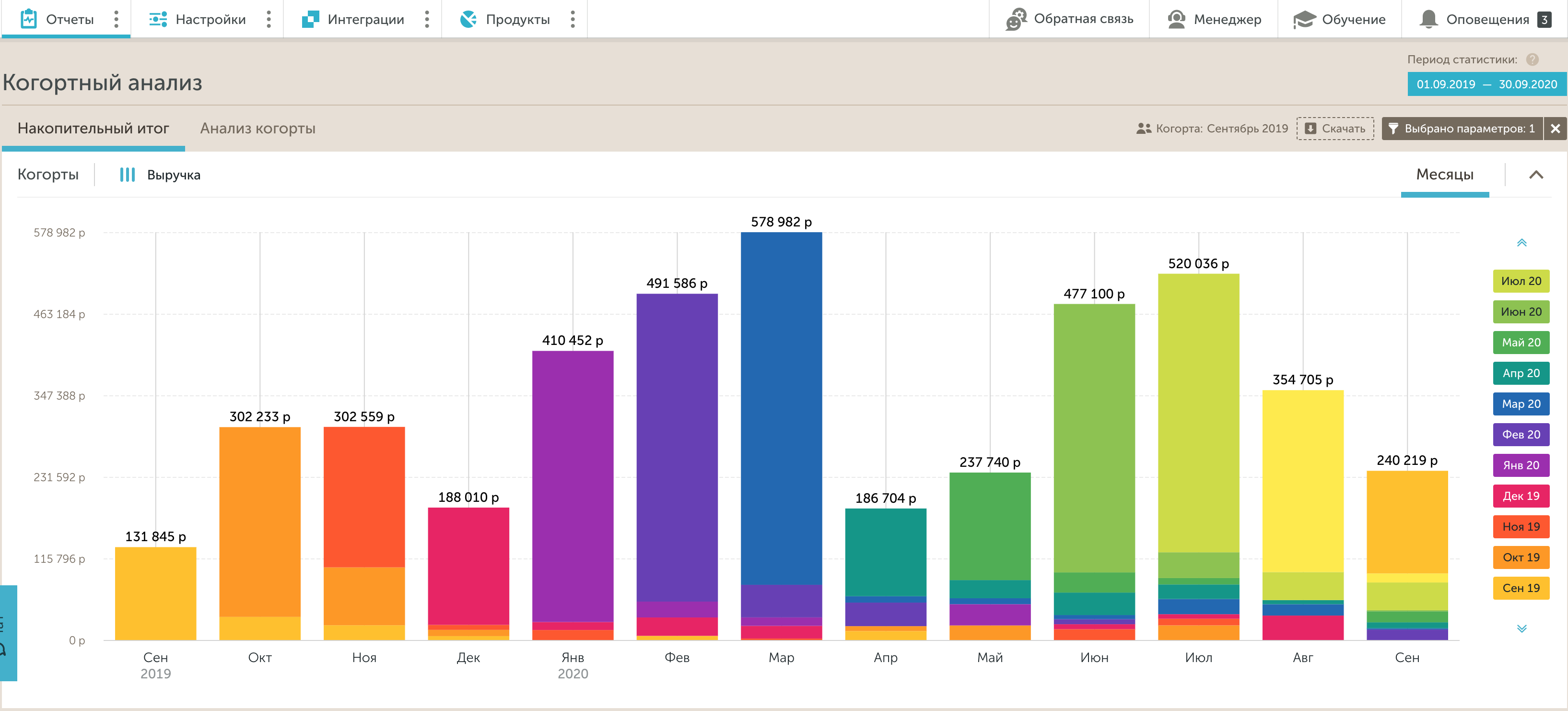This screenshot has height=711, width=1568.
Task: Open the Отчеты three-dot menu
Action: tap(116, 20)
